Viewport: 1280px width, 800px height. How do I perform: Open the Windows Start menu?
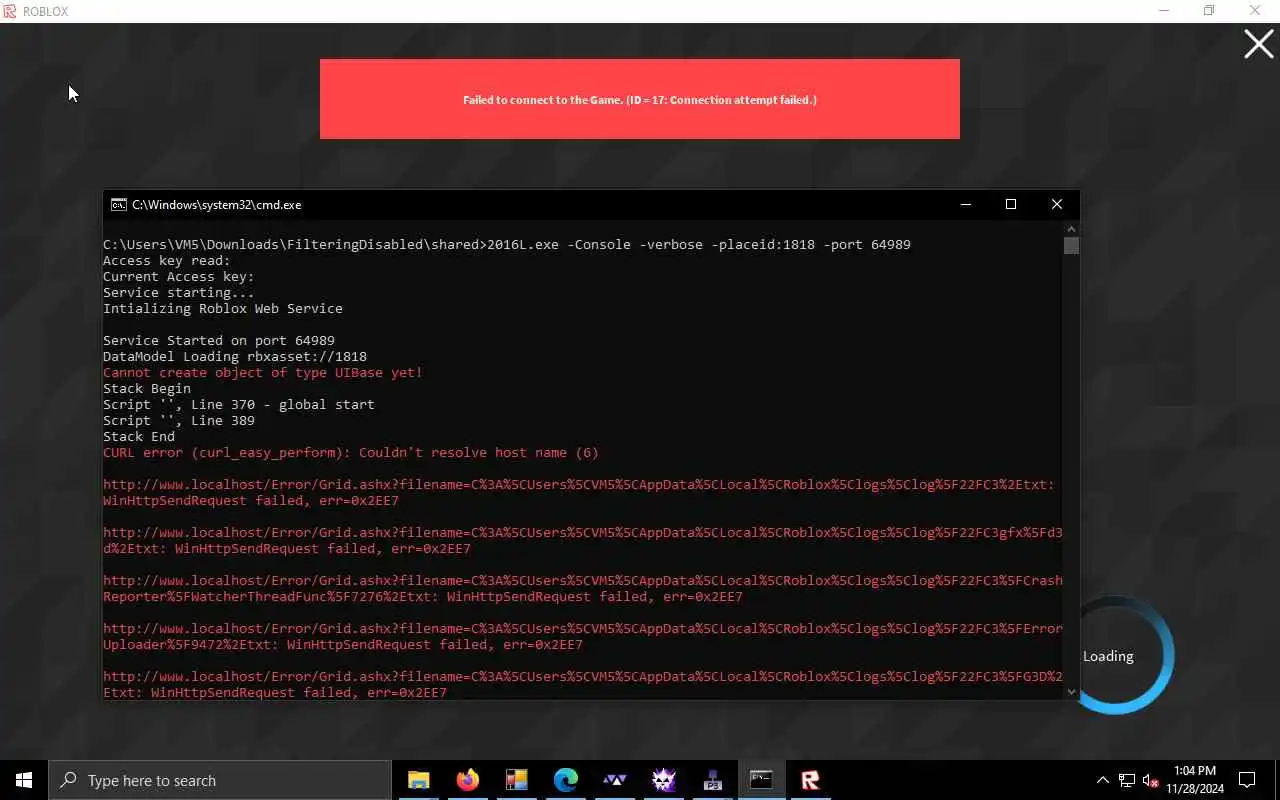click(24, 780)
